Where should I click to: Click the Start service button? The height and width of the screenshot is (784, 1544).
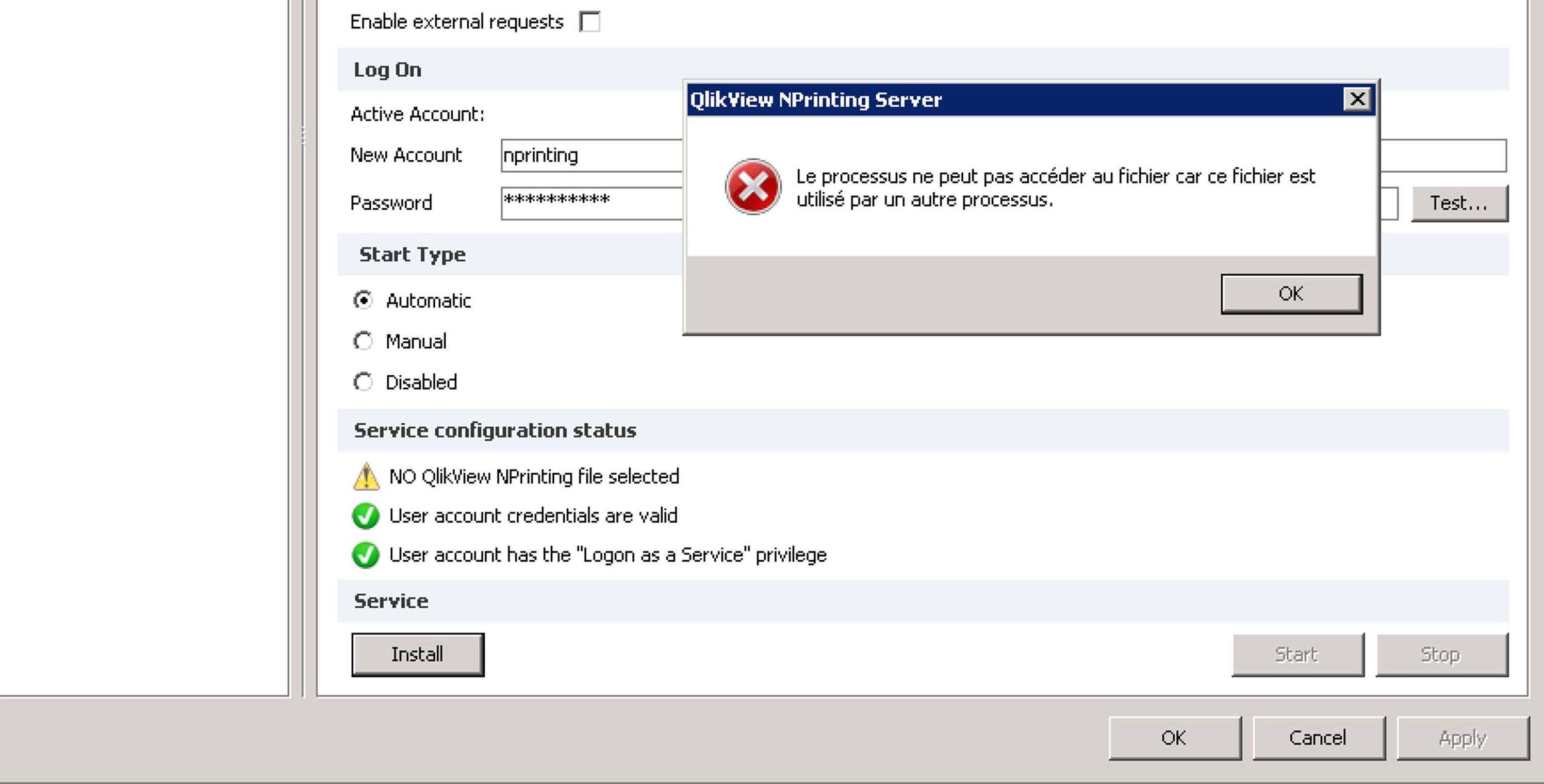pyautogui.click(x=1297, y=654)
